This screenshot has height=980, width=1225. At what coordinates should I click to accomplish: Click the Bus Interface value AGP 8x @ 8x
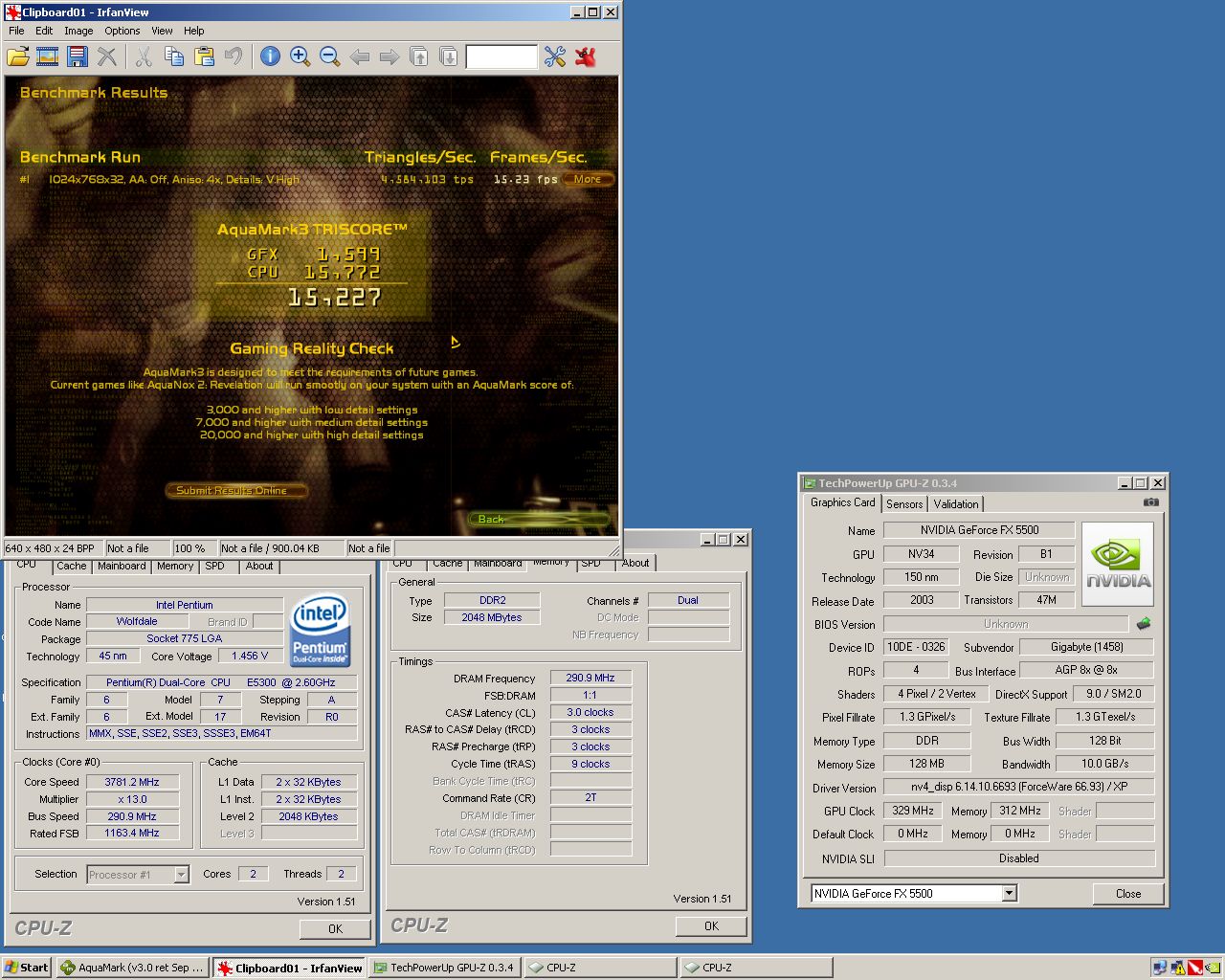point(1086,670)
